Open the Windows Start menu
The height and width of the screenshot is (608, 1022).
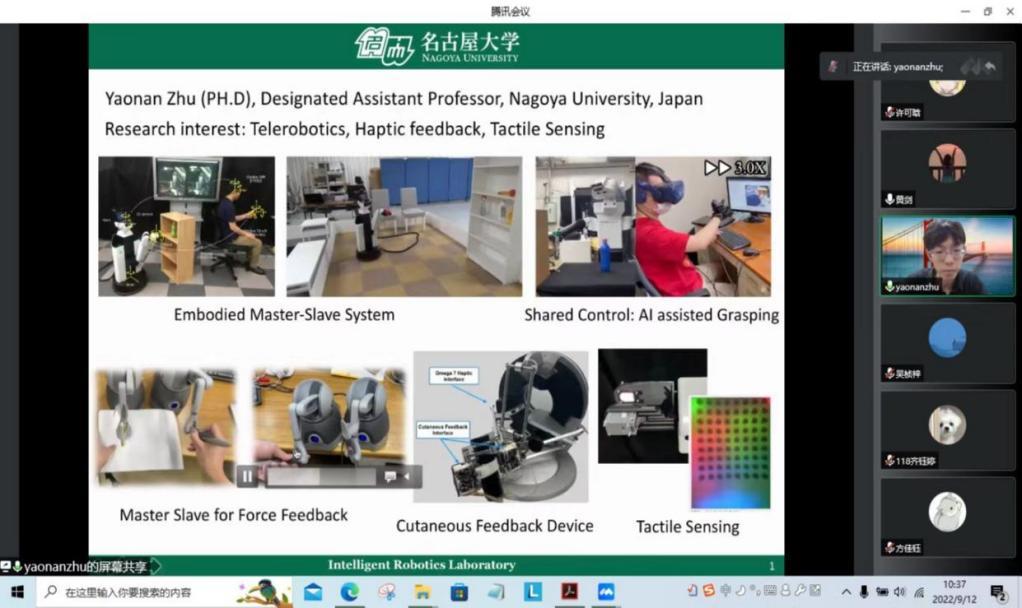[x=17, y=592]
